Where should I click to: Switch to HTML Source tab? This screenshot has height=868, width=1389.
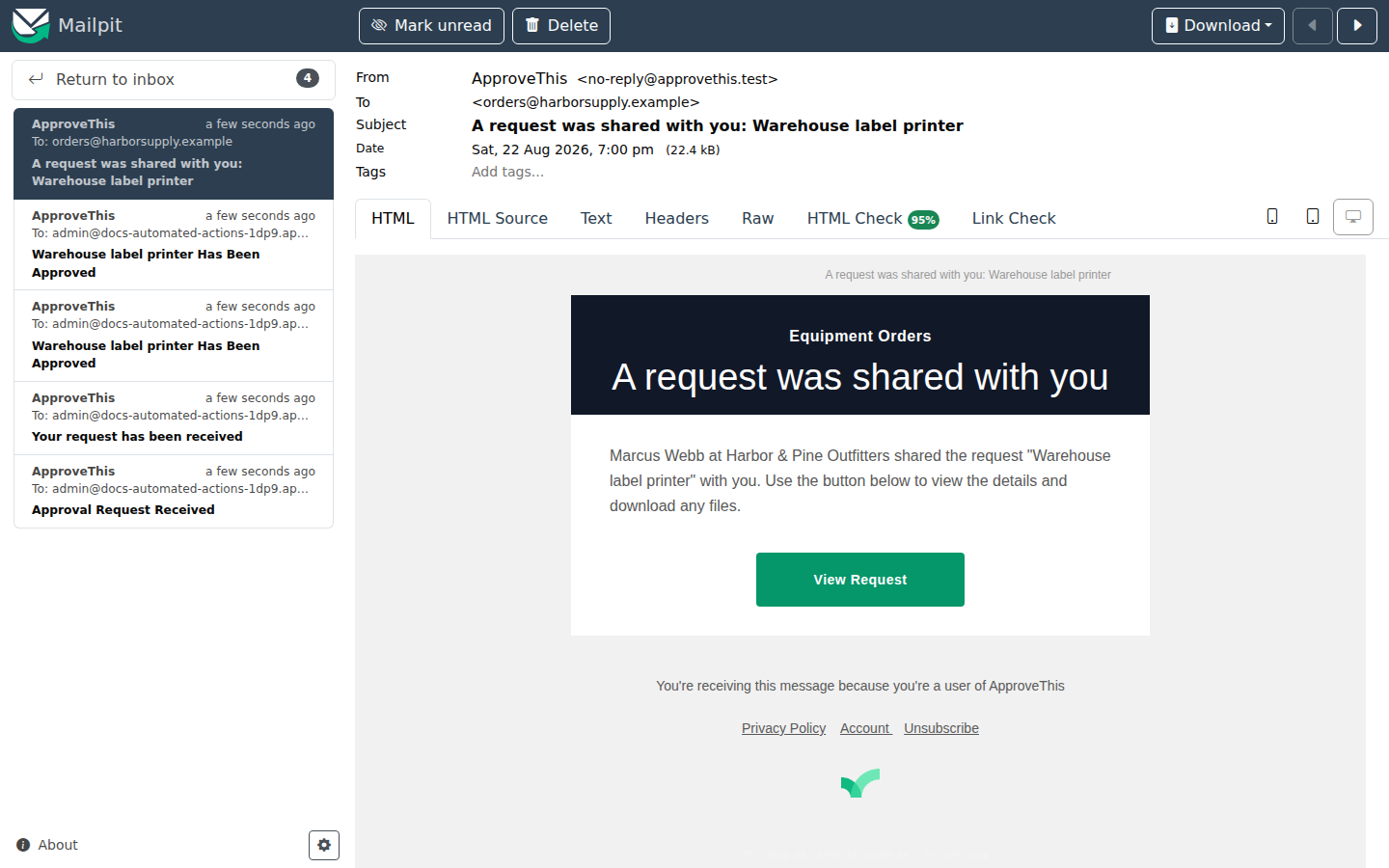click(x=498, y=219)
